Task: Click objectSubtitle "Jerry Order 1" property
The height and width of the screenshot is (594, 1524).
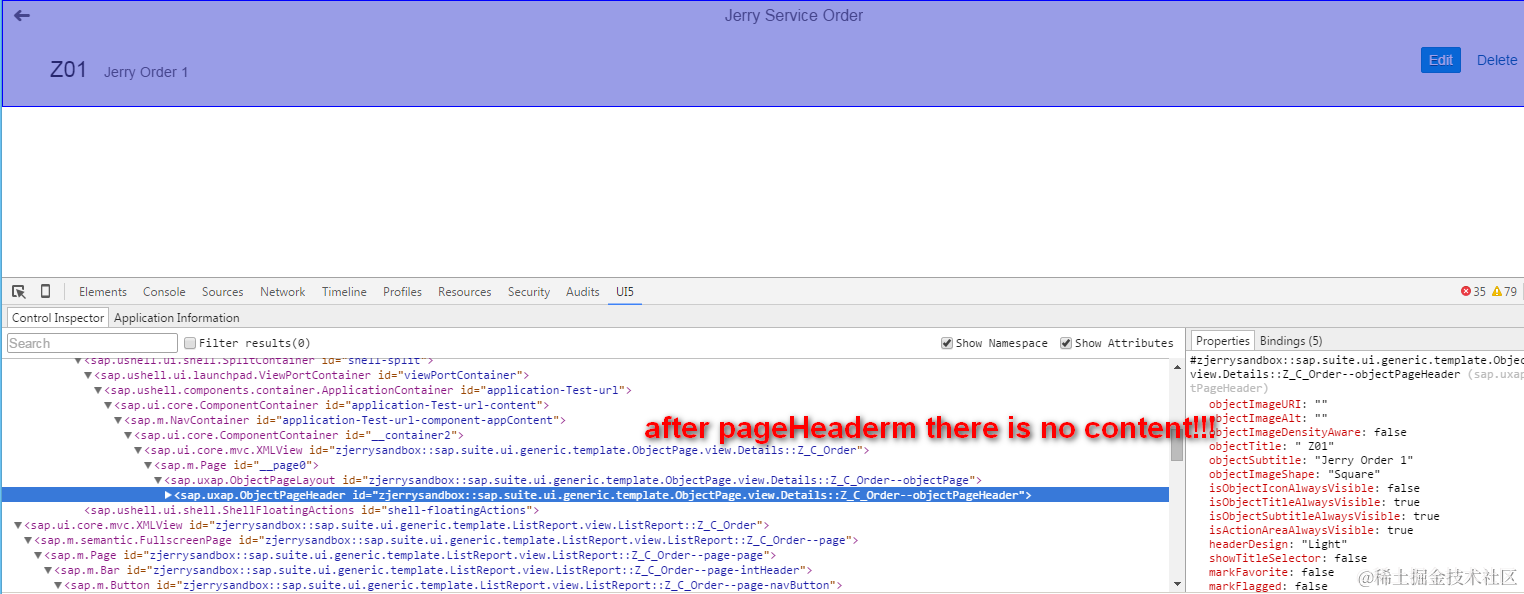Action: (x=1311, y=460)
